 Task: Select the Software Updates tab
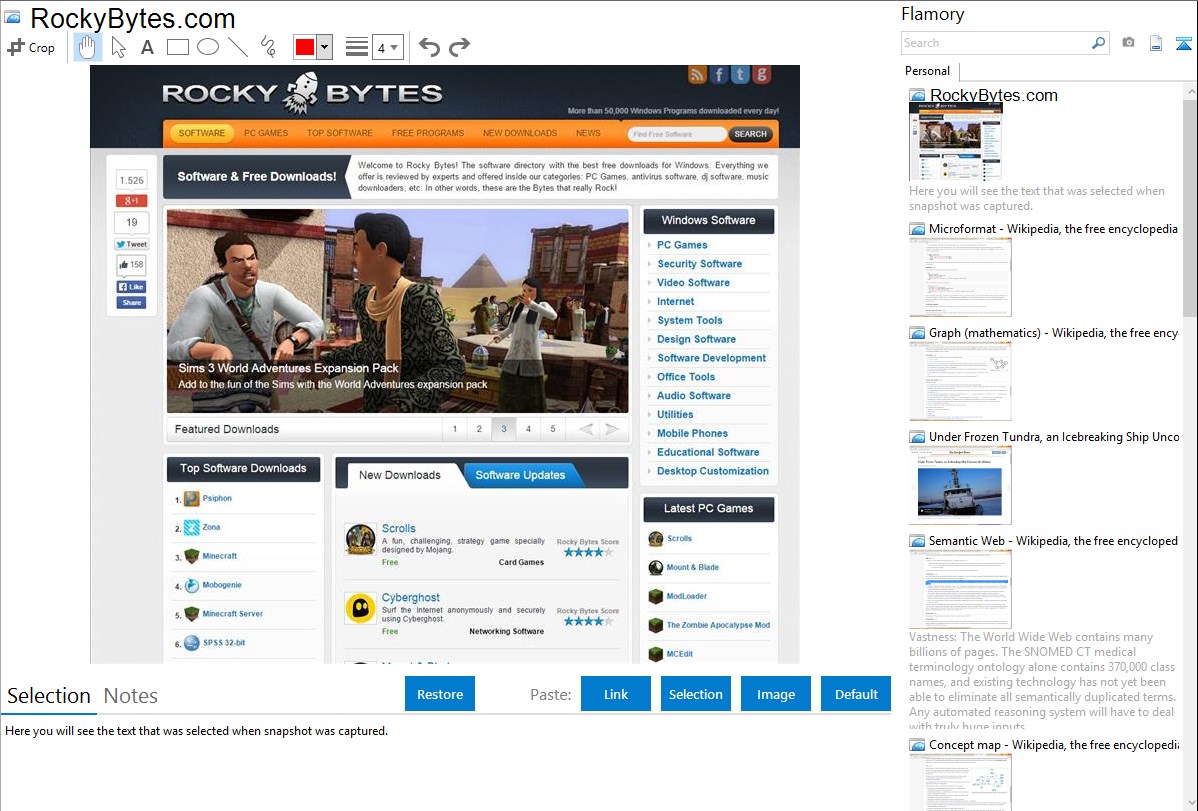(520, 475)
